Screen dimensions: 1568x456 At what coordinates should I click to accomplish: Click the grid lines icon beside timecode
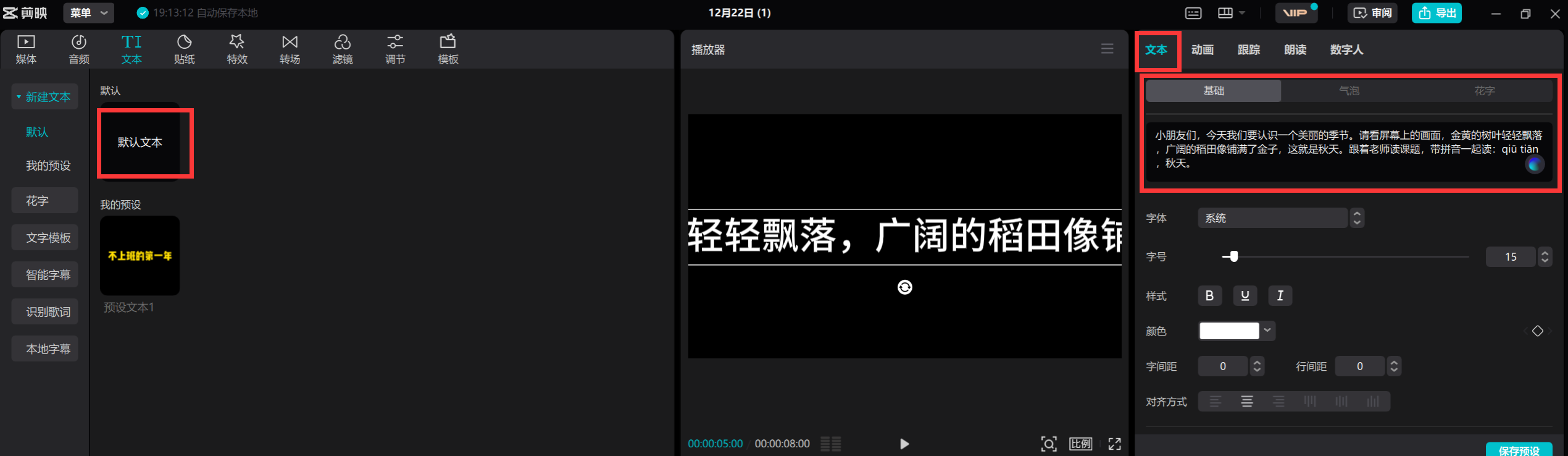(831, 444)
